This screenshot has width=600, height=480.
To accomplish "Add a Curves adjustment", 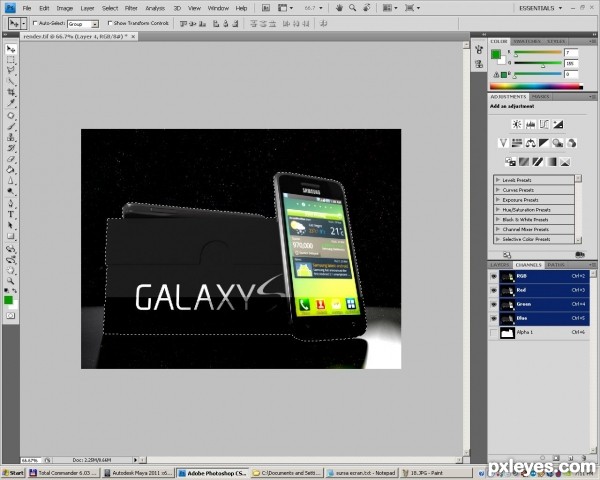I will pos(544,124).
